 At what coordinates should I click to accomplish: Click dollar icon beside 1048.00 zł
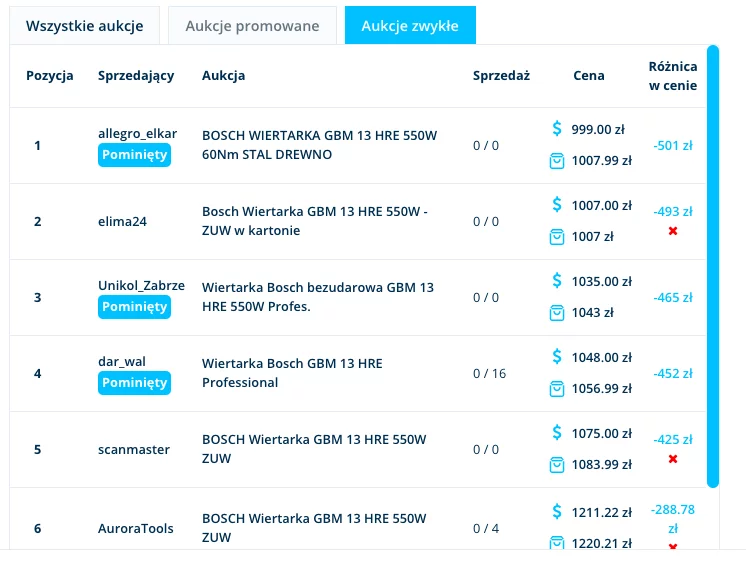coord(557,357)
